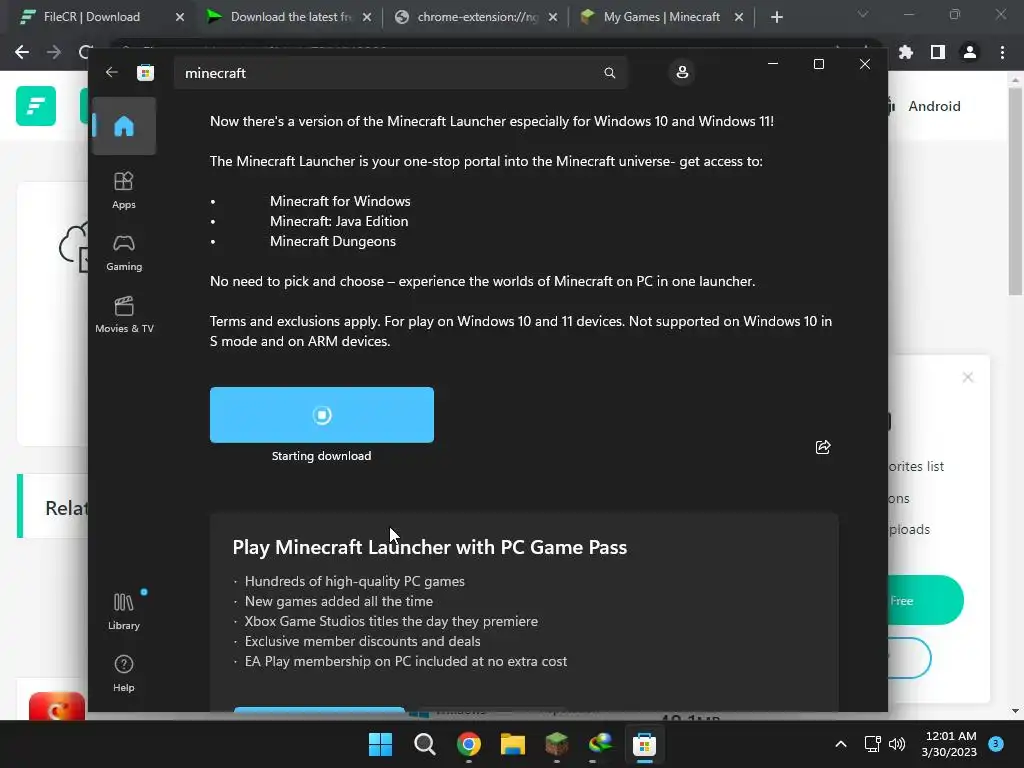Go back in Chrome browser

[22, 52]
